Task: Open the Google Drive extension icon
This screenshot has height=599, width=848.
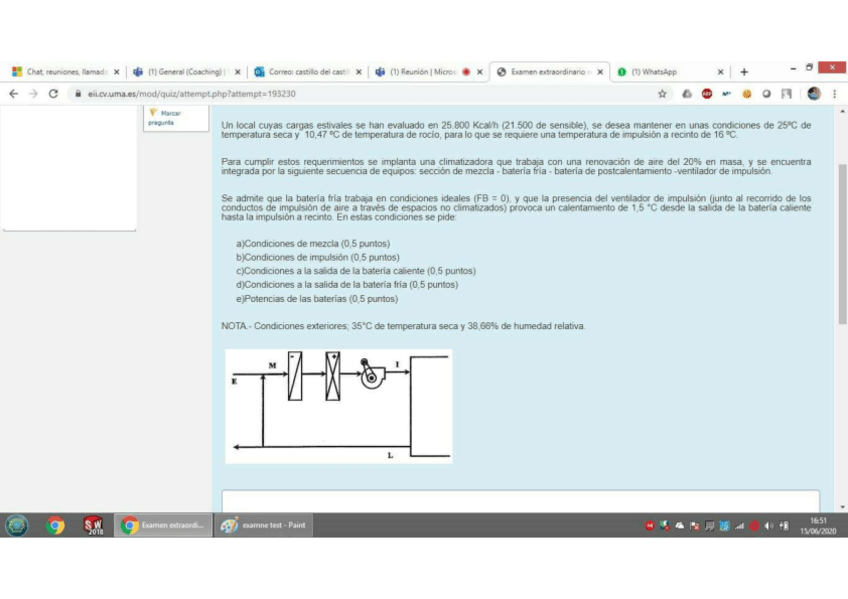Action: [687, 94]
